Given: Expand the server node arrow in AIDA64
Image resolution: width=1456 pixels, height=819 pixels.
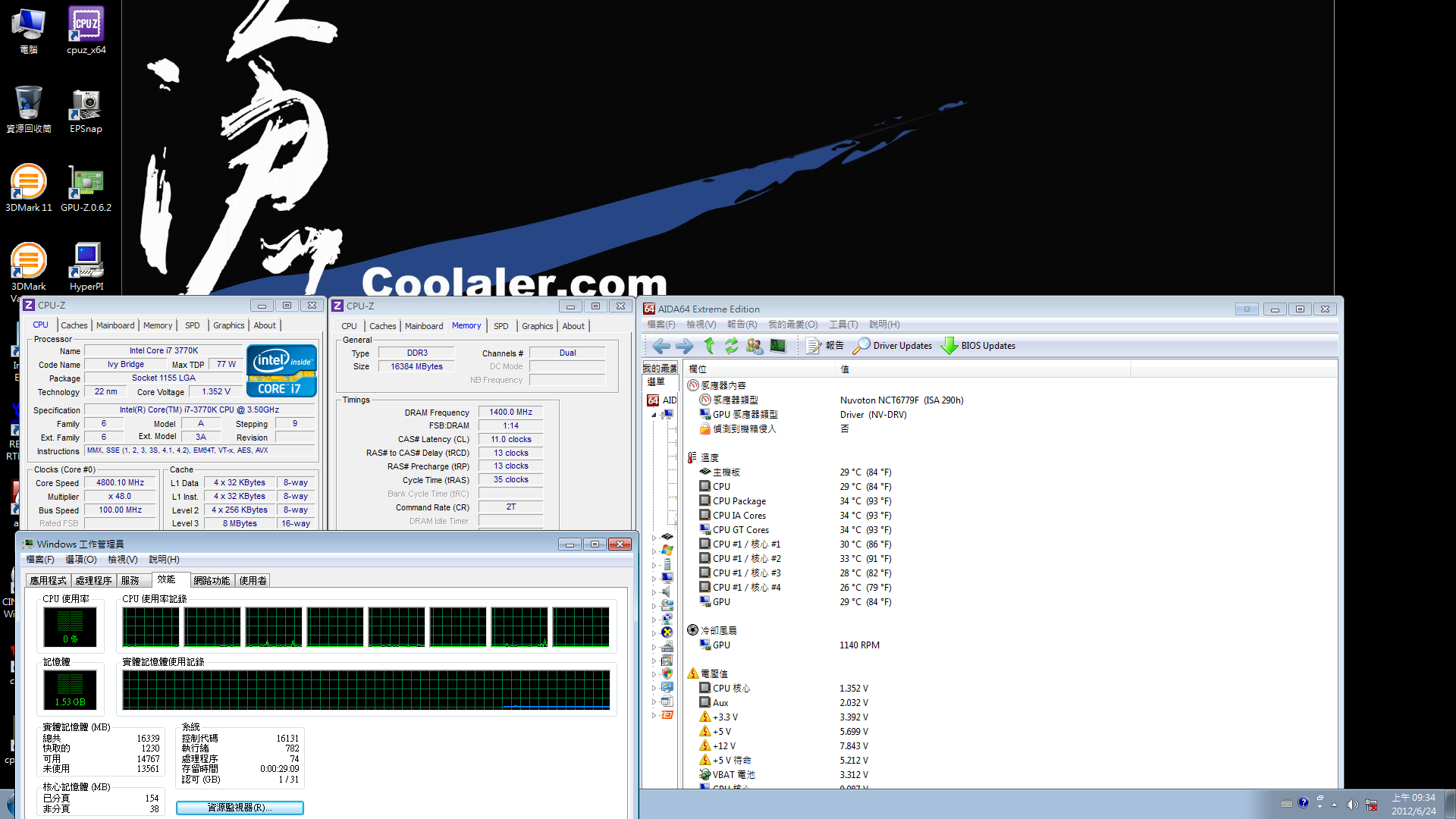Looking at the screenshot, I should click(654, 564).
